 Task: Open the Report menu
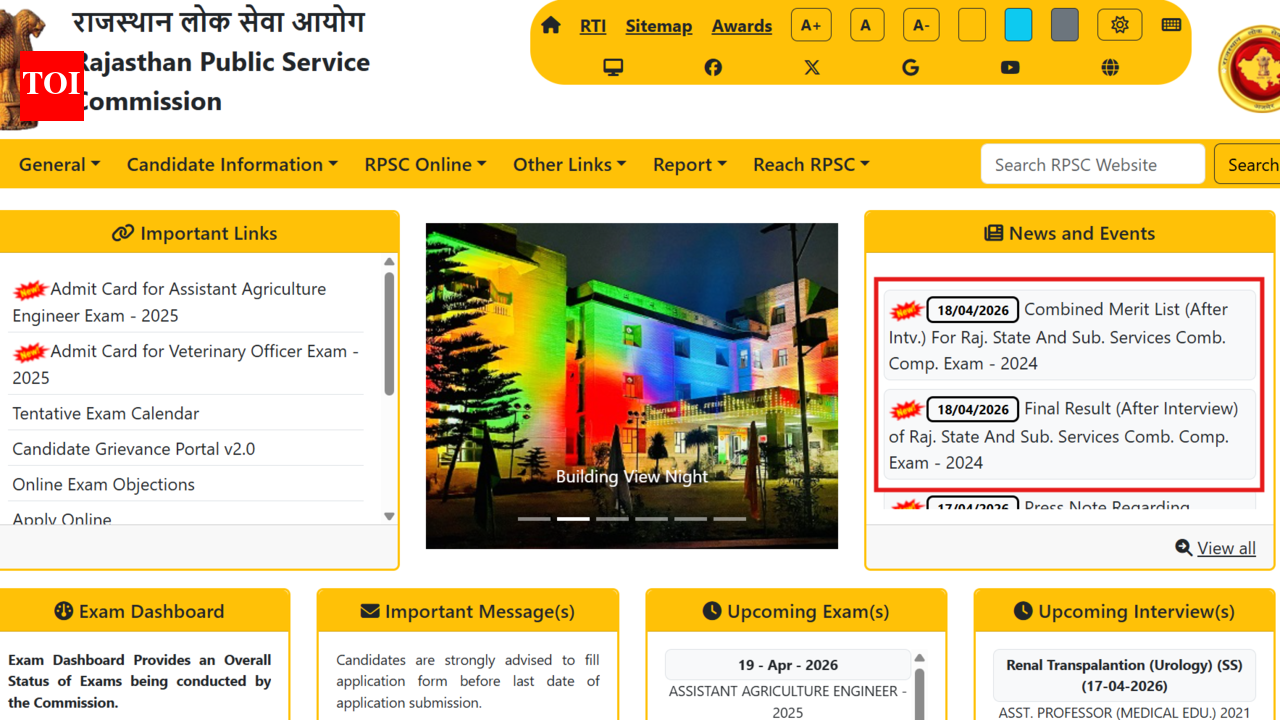(x=689, y=164)
